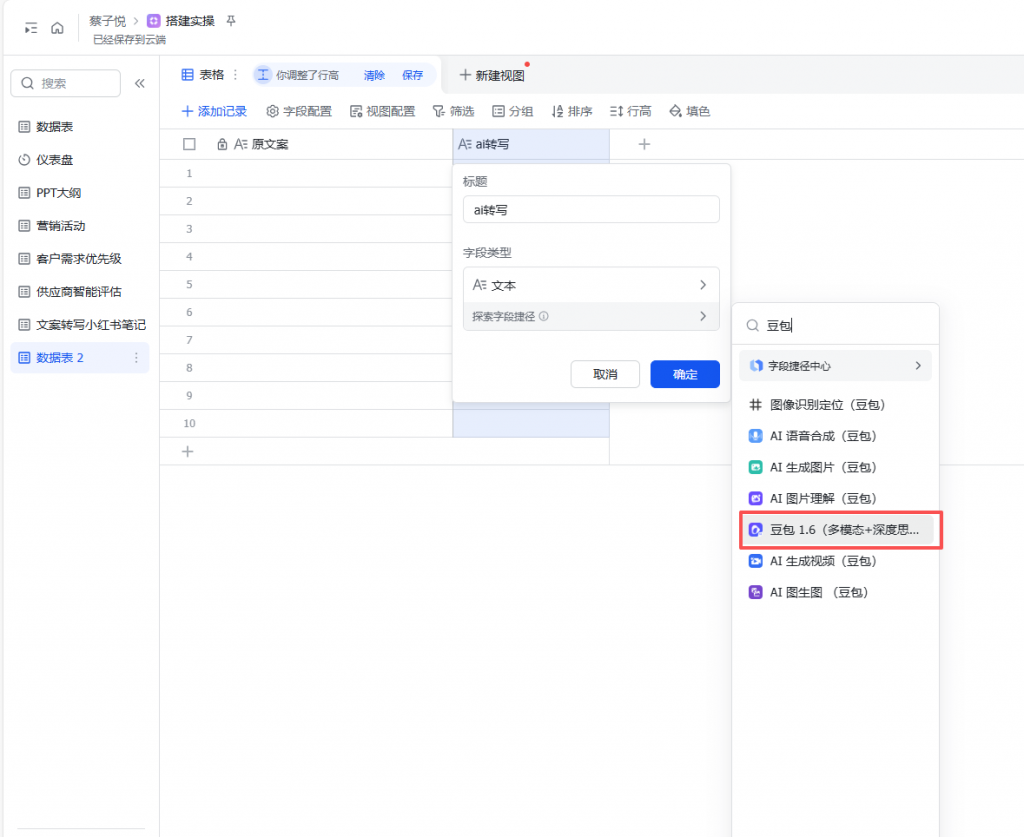Open 填色 fill color tool
1024x837 pixels.
690,111
